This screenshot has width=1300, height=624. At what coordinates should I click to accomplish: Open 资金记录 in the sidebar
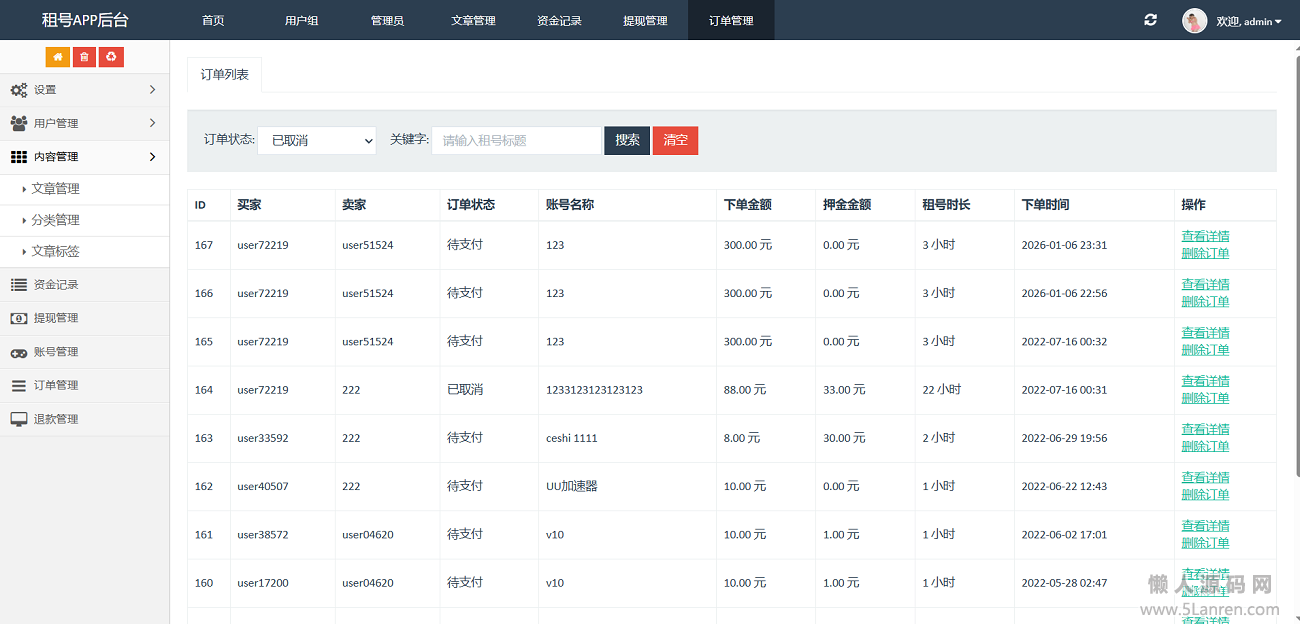tap(55, 285)
